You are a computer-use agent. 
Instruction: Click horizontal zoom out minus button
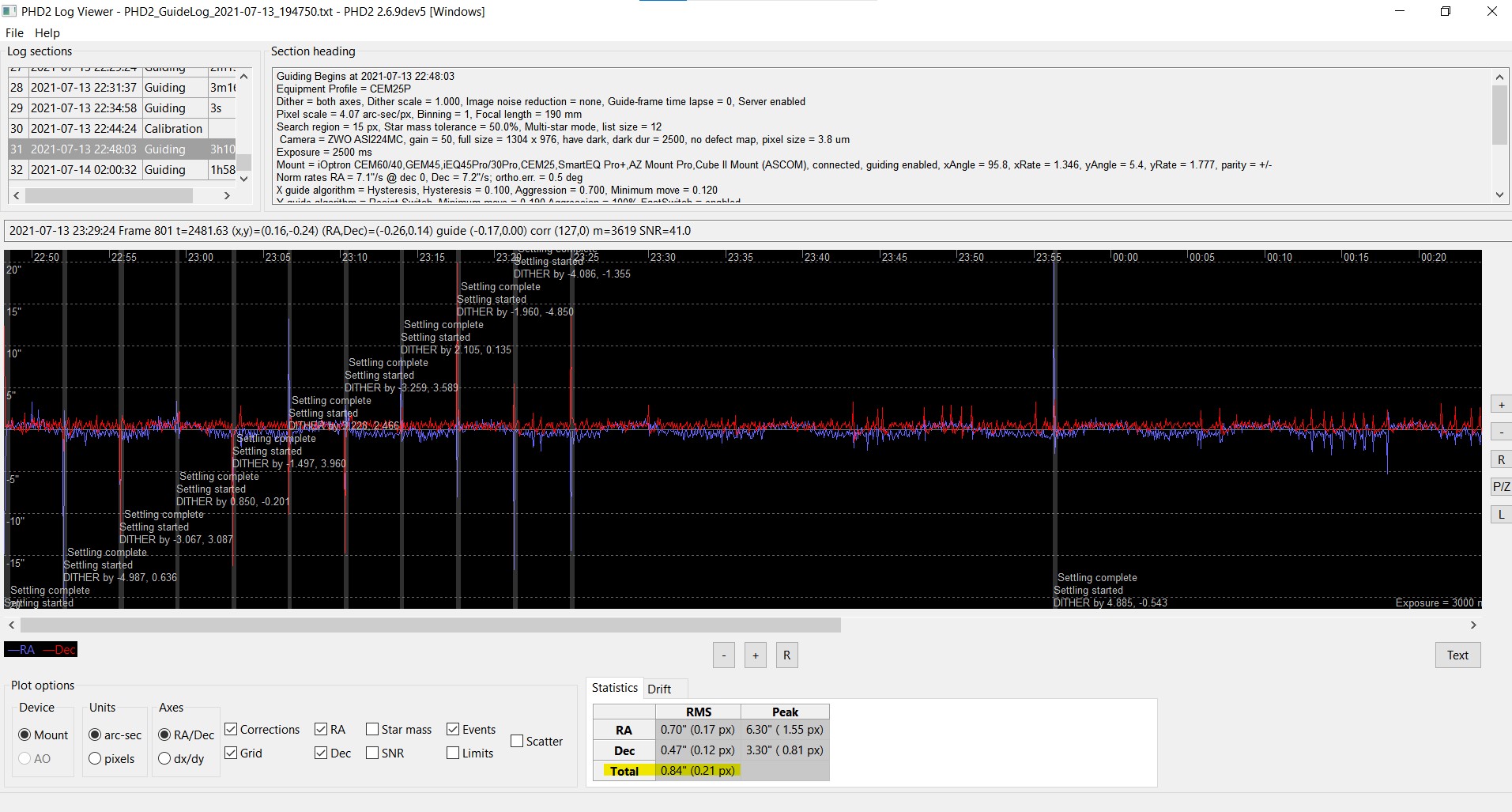click(x=723, y=655)
